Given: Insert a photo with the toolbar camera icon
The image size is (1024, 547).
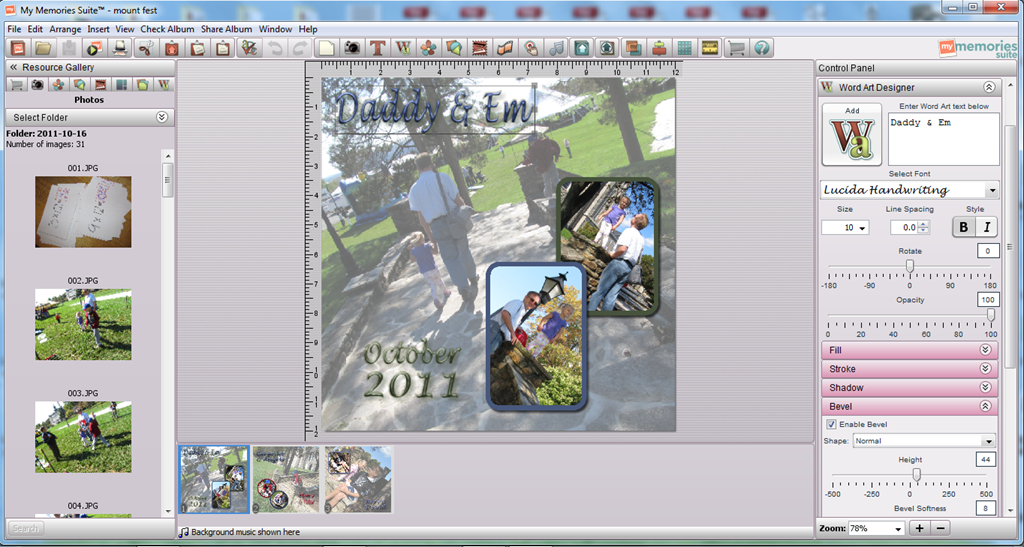Looking at the screenshot, I should coord(351,48).
